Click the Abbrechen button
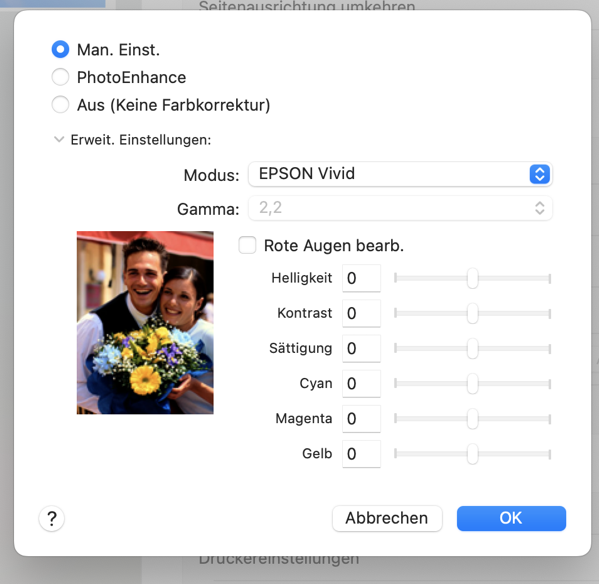 [387, 518]
